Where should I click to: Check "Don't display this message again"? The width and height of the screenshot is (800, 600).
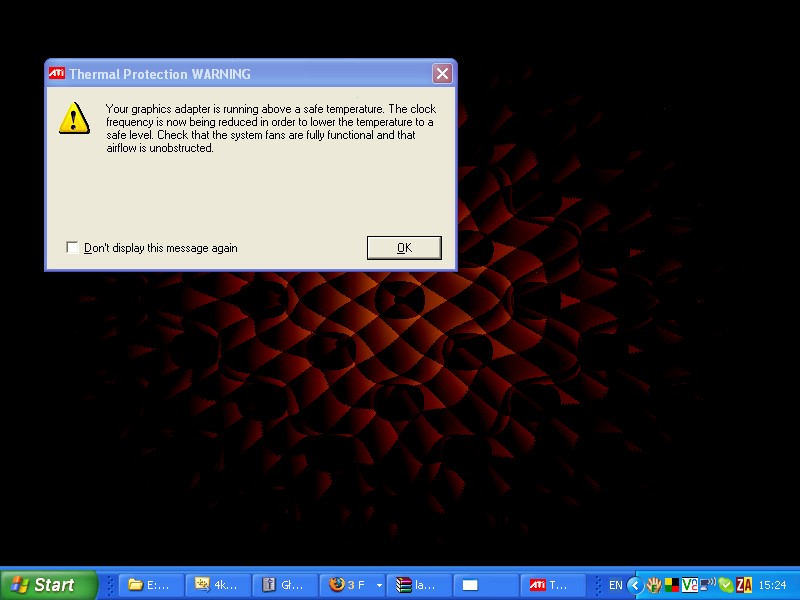[x=72, y=248]
